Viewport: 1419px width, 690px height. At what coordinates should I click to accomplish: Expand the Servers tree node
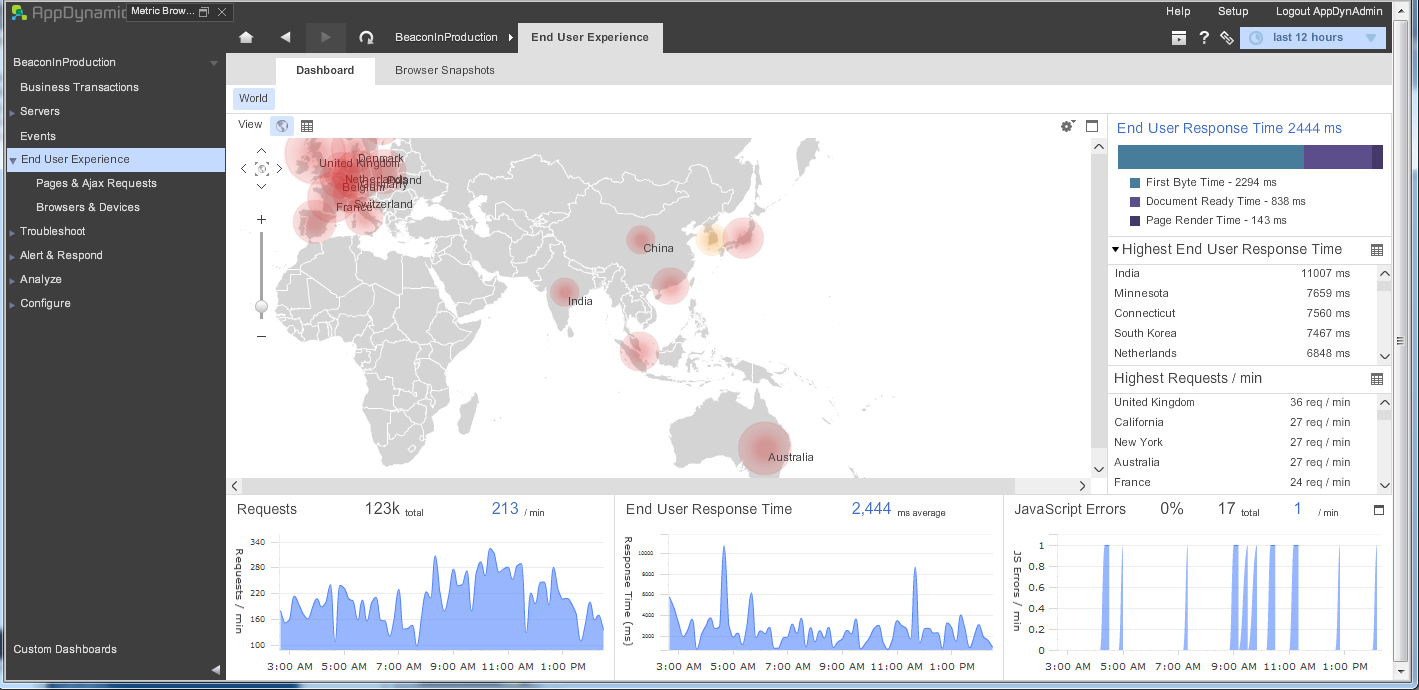(x=12, y=112)
